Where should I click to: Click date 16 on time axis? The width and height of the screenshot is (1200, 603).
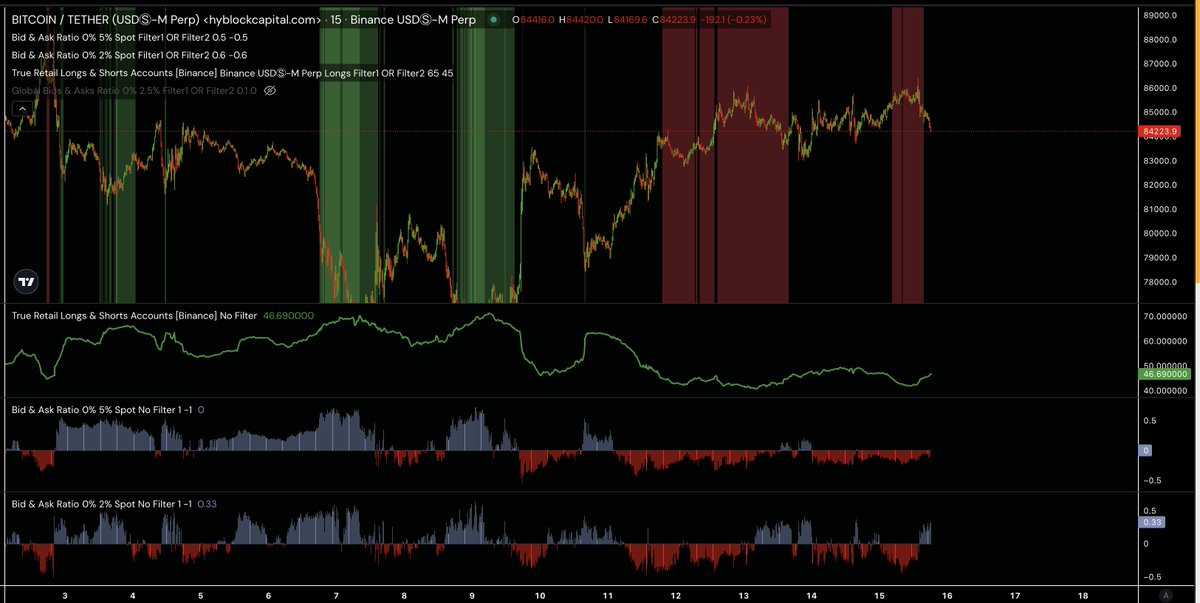[947, 594]
